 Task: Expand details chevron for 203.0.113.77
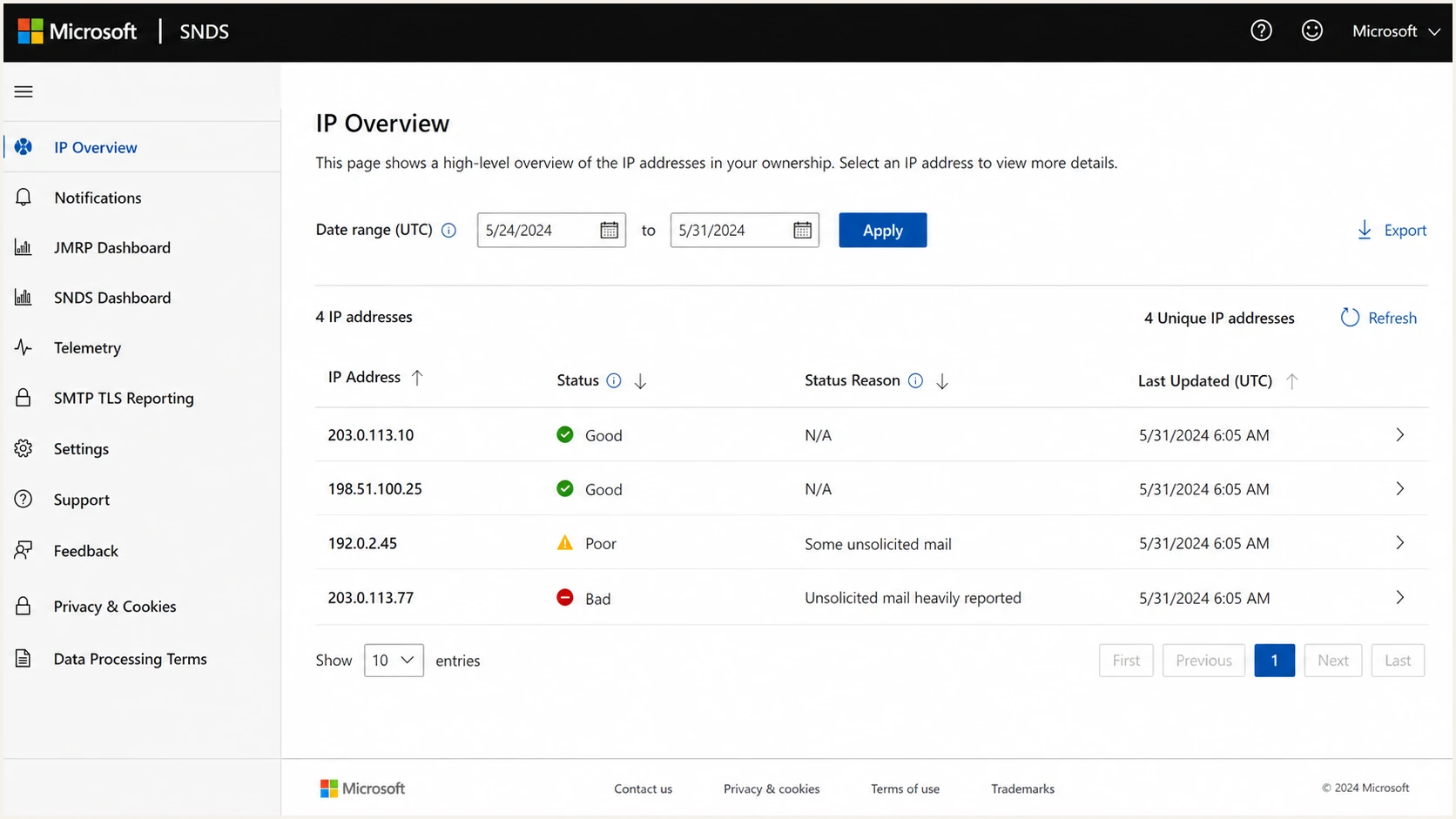1400,597
